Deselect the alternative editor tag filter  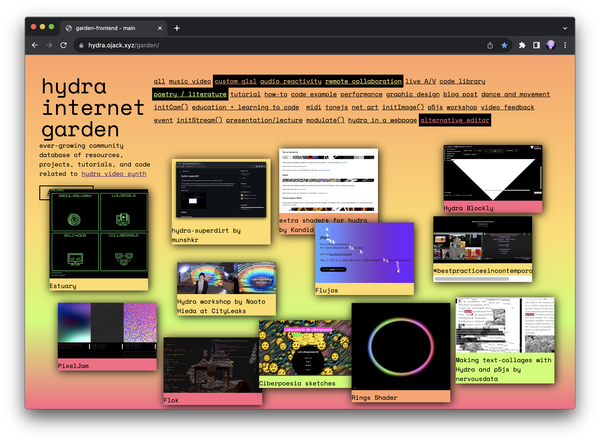(x=455, y=120)
